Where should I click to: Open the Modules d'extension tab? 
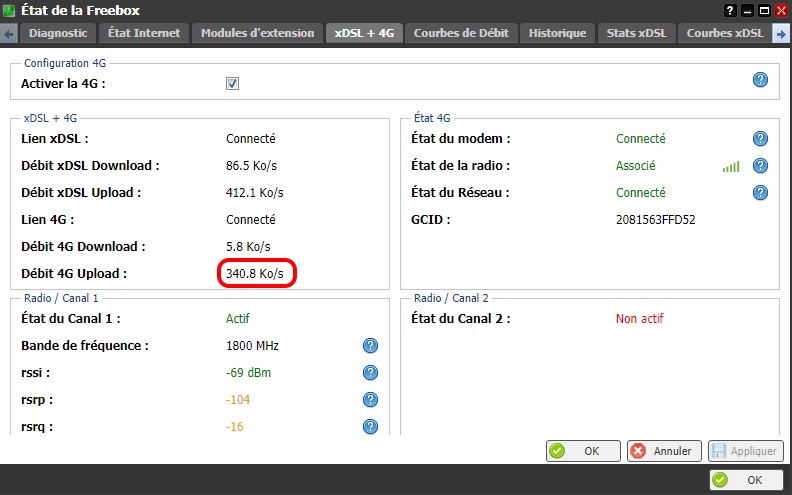[x=258, y=33]
